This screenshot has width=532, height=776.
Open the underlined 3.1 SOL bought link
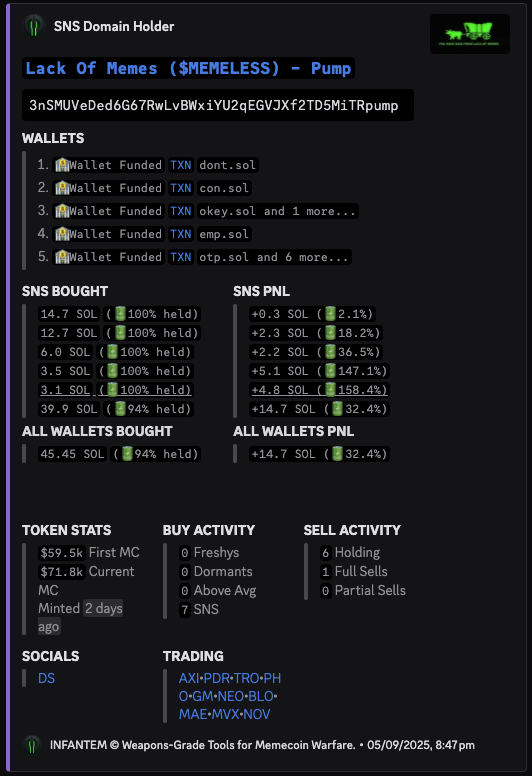[x=65, y=390]
